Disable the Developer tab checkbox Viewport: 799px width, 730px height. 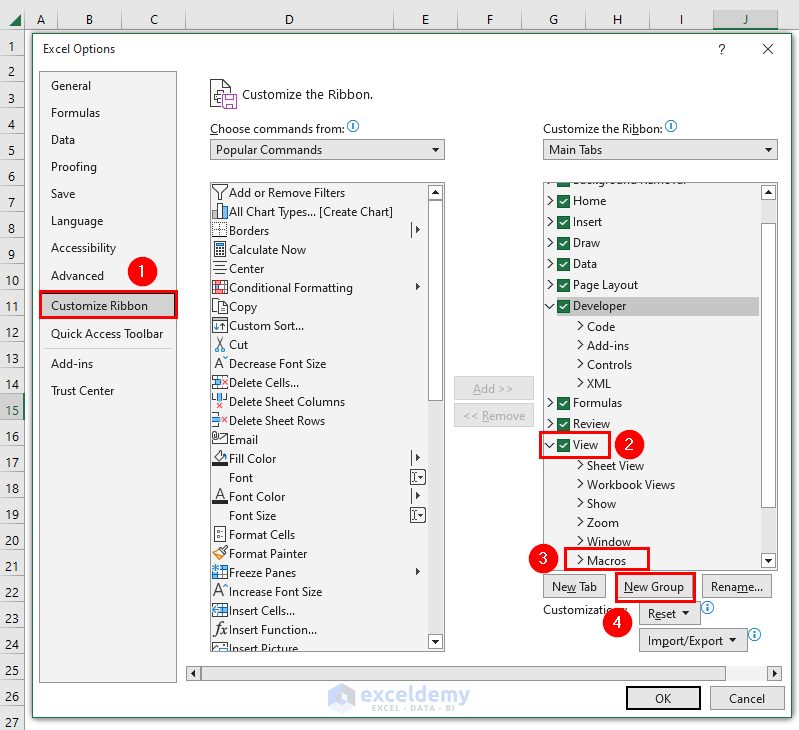pos(563,306)
